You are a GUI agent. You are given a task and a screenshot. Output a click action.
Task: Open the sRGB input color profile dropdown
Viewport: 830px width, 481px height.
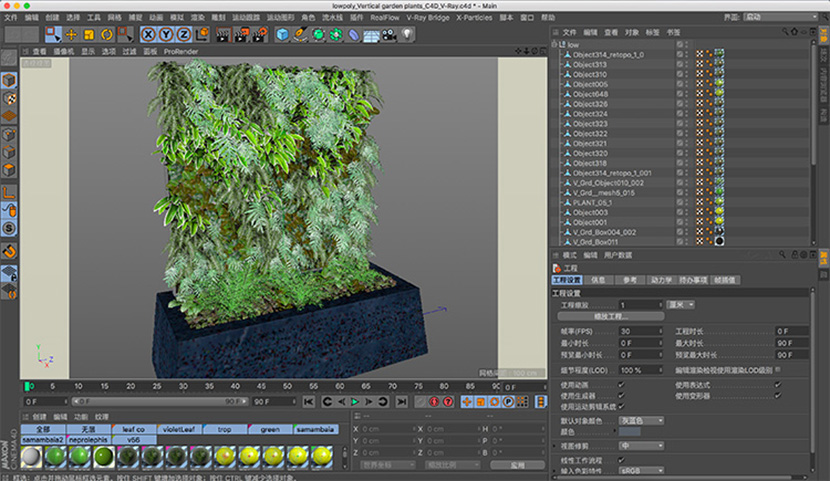pyautogui.click(x=642, y=470)
